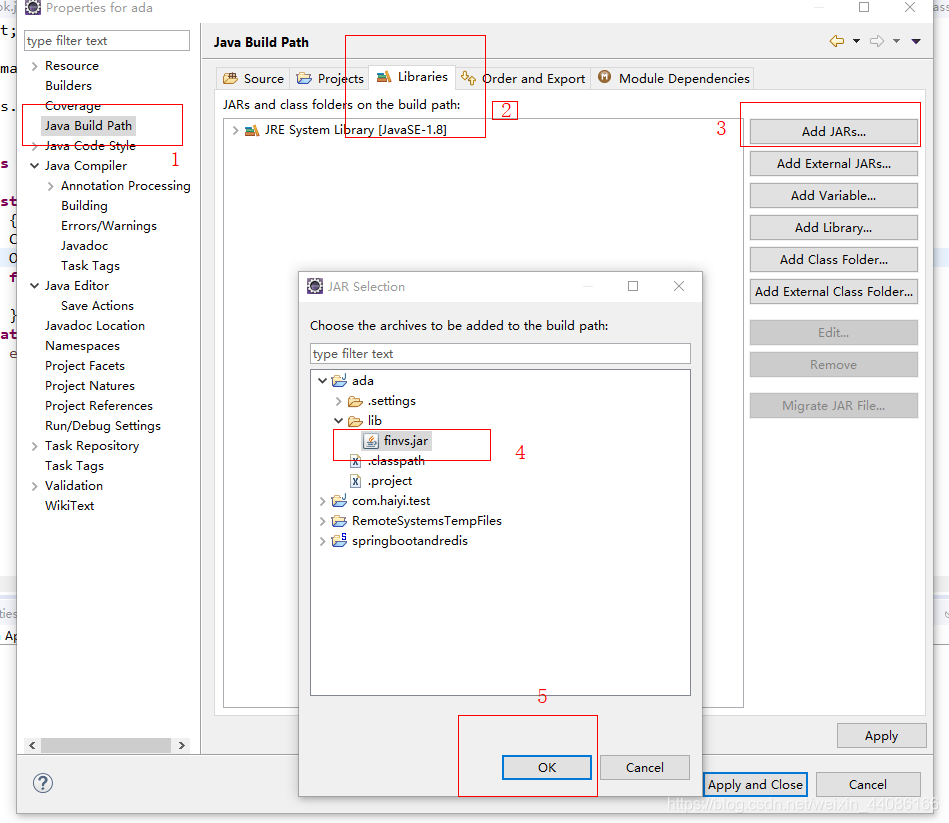Click the Back navigation arrow icon
This screenshot has height=823, width=949.
[838, 41]
